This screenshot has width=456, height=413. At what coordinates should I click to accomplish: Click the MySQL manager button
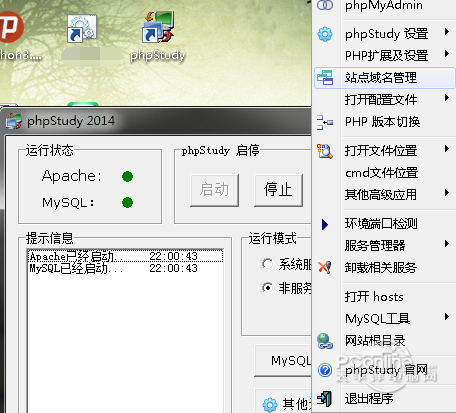click(283, 361)
